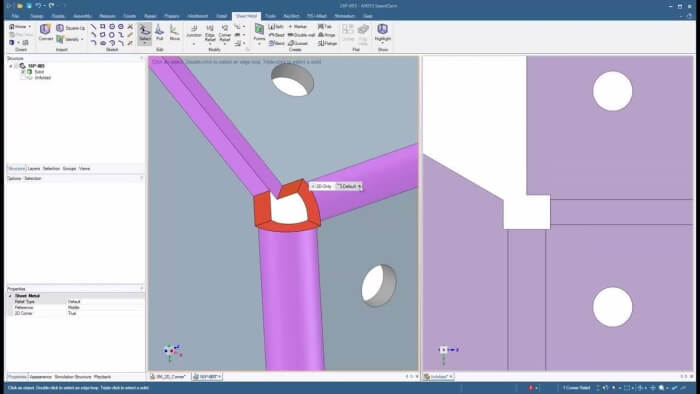Open the Edge Relief dropdown arrow
This screenshot has width=700, height=394.
pos(210,44)
